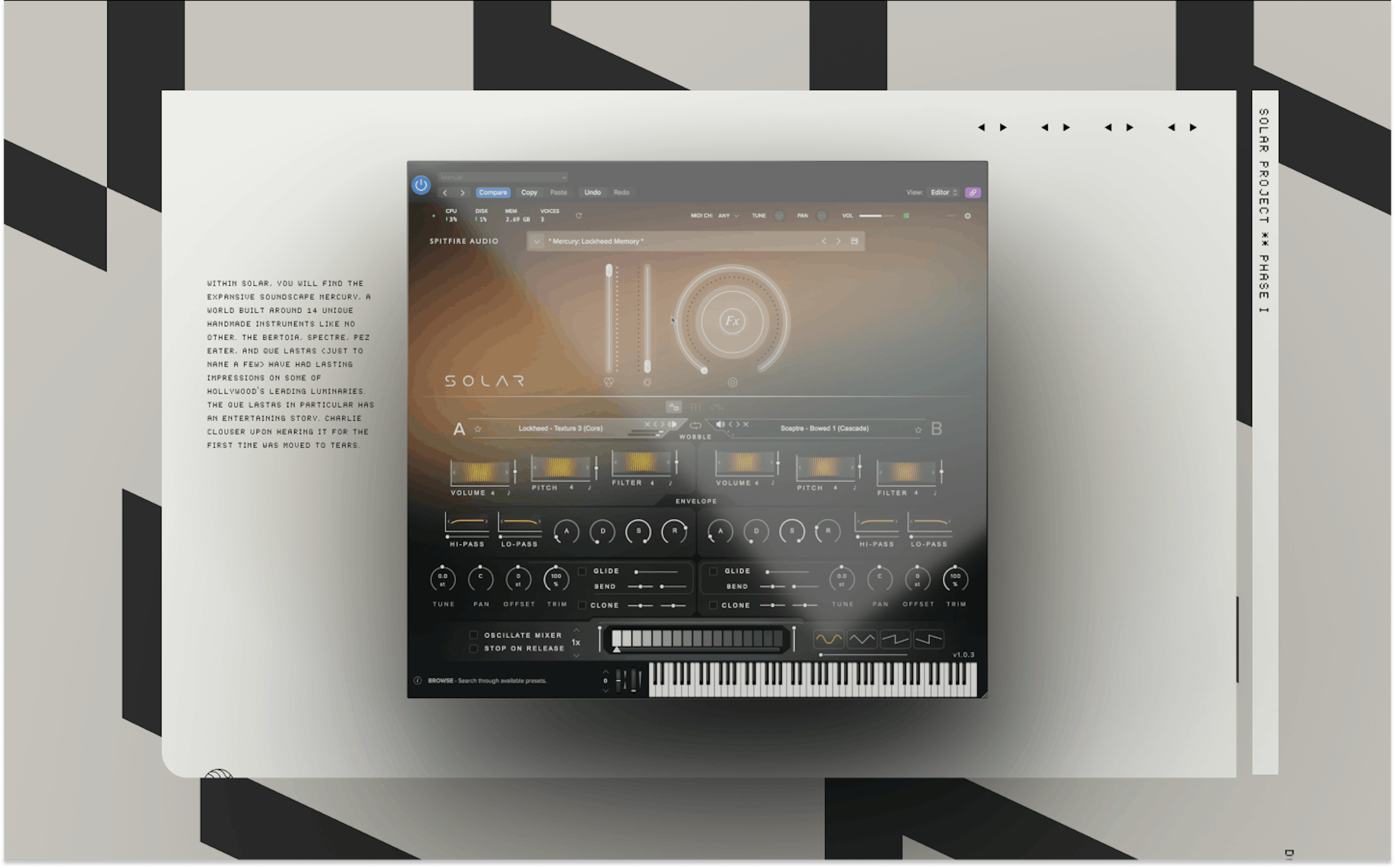Viewport: 1395px width, 868px height.
Task: Raise keyboard octave with up arrow
Action: tap(606, 671)
